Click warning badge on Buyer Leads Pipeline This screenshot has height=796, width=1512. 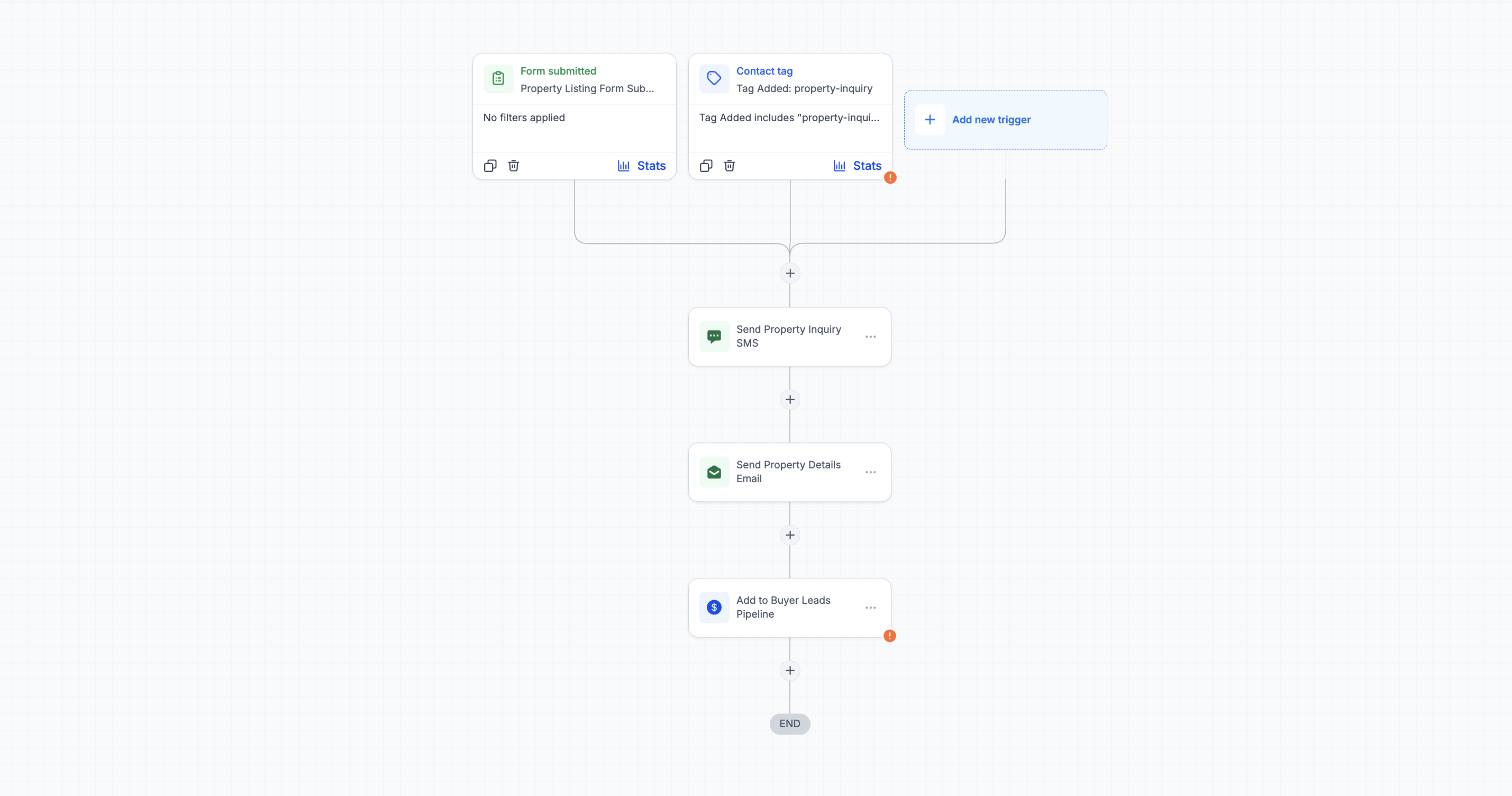click(x=890, y=636)
